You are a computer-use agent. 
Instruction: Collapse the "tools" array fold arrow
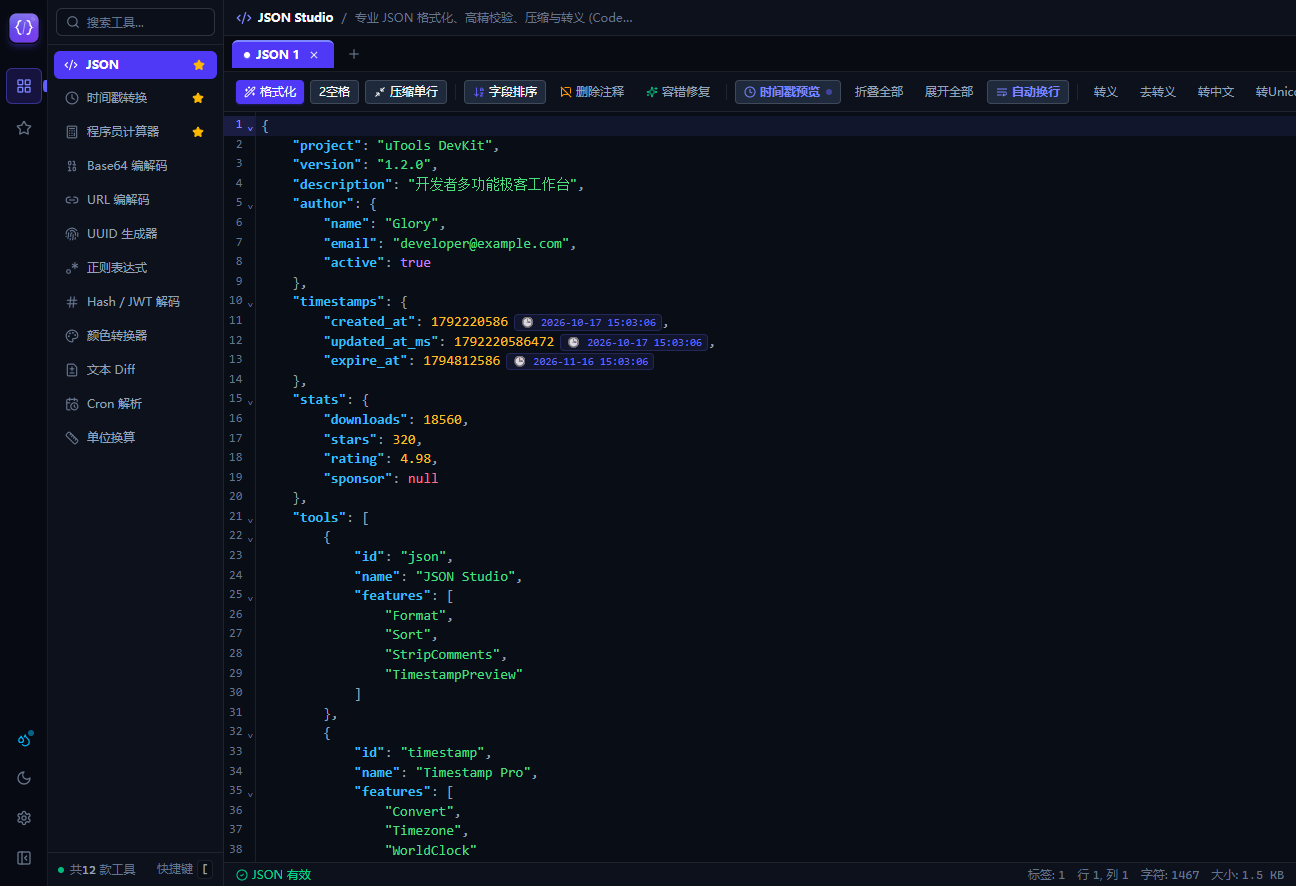click(250, 519)
